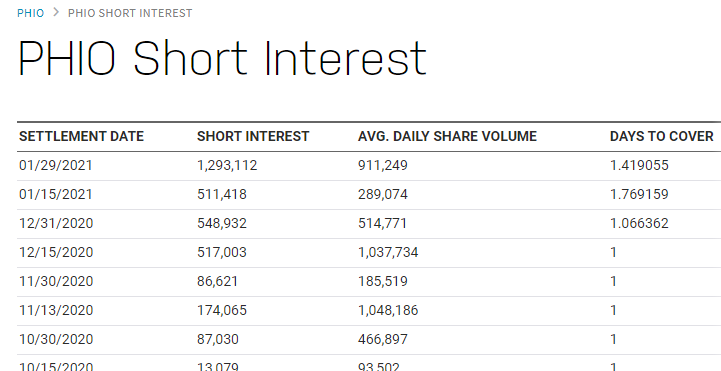721x371 pixels.
Task: Click average volume value 289,074
Action: pos(383,194)
